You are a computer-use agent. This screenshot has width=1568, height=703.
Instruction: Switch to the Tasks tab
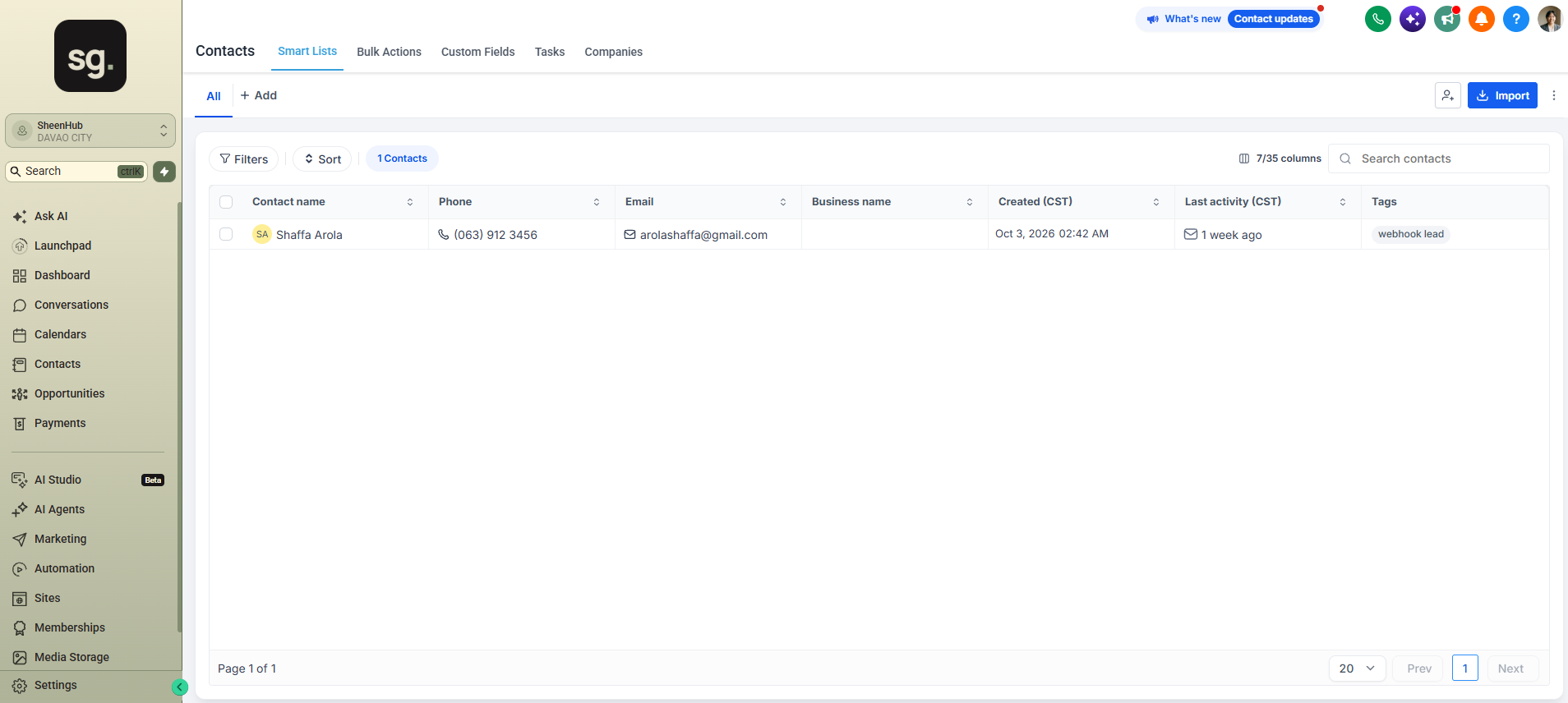click(x=550, y=52)
